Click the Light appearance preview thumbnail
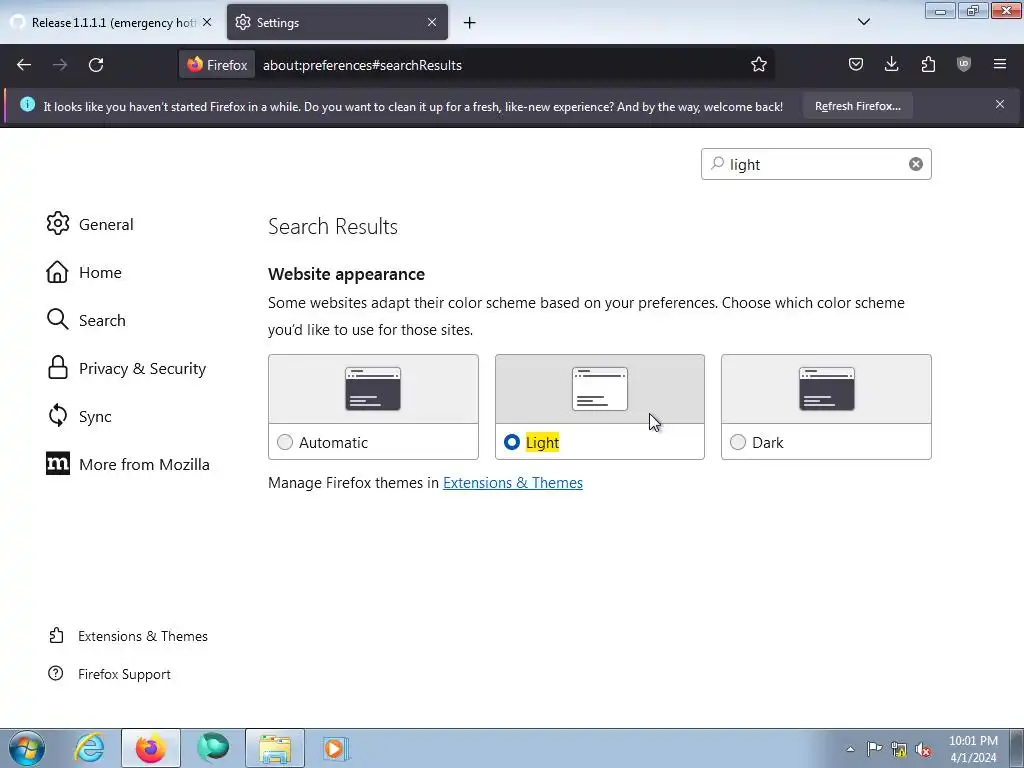The height and width of the screenshot is (768, 1024). pyautogui.click(x=600, y=389)
